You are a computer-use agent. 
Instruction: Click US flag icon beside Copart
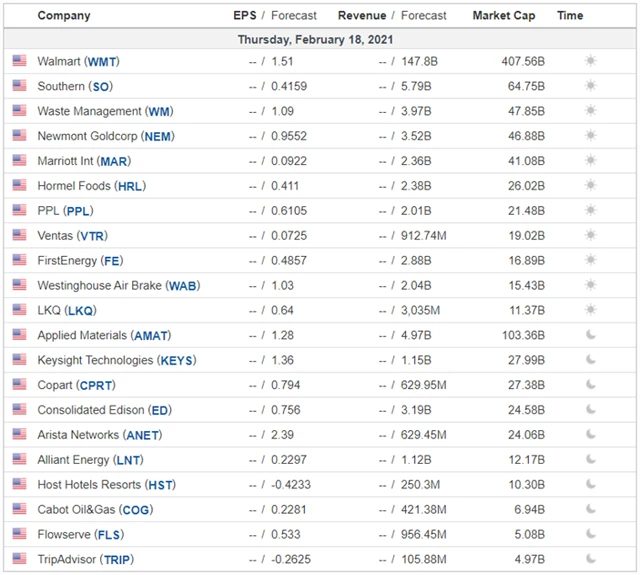pyautogui.click(x=19, y=385)
